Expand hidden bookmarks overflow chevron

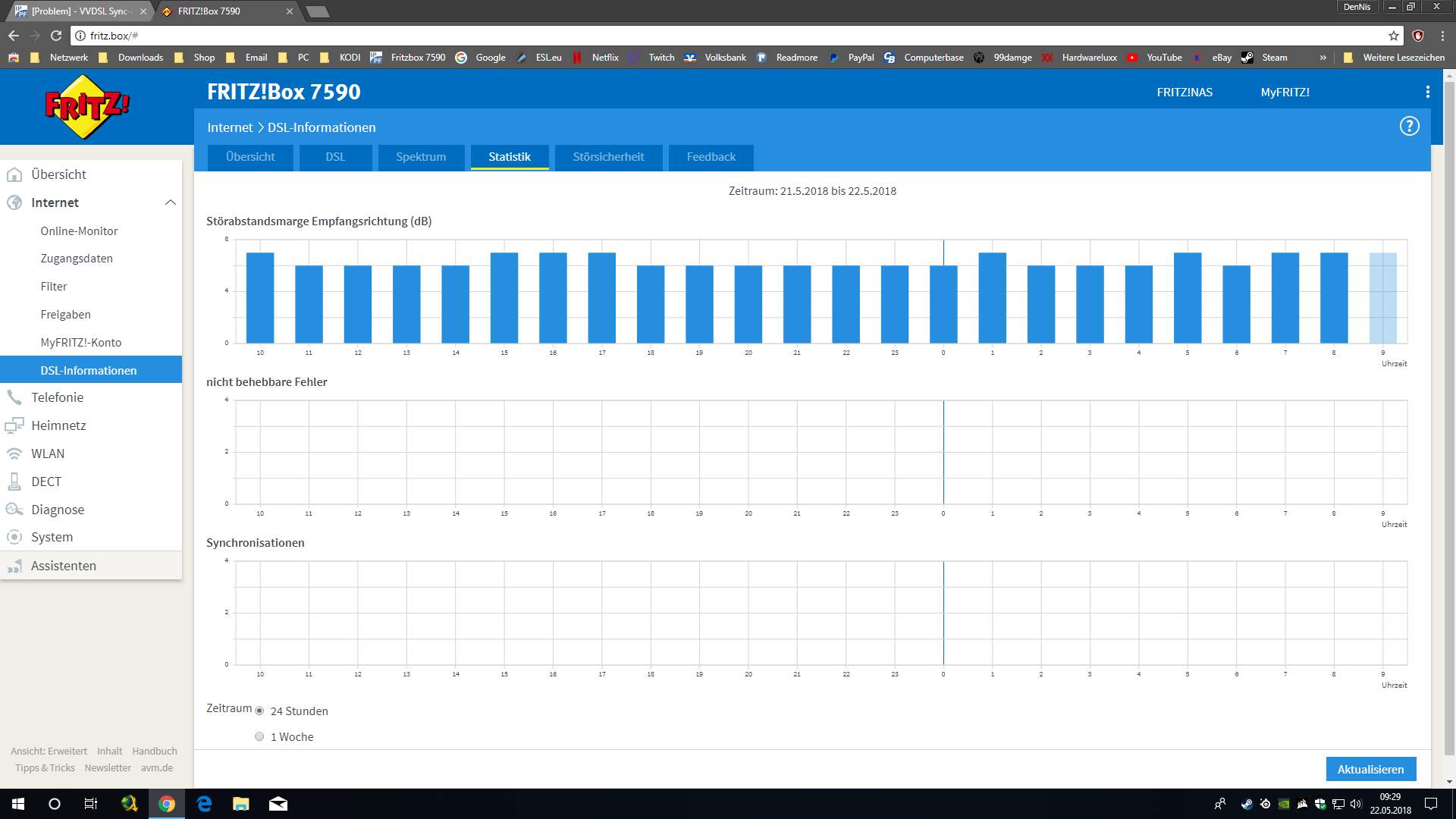point(1323,58)
